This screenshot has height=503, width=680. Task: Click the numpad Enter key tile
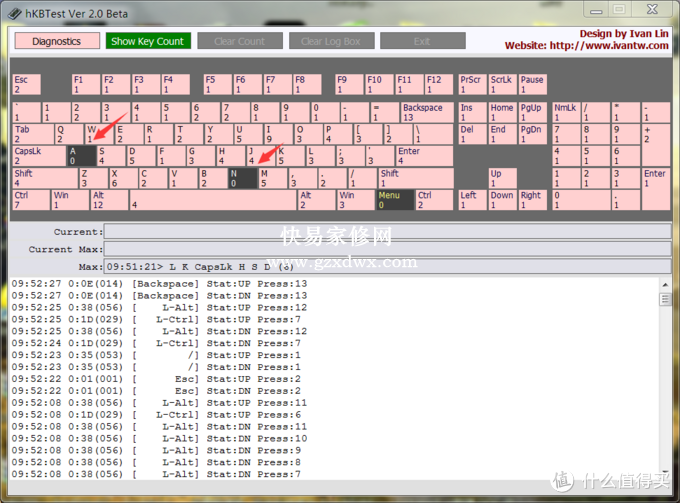pos(656,189)
